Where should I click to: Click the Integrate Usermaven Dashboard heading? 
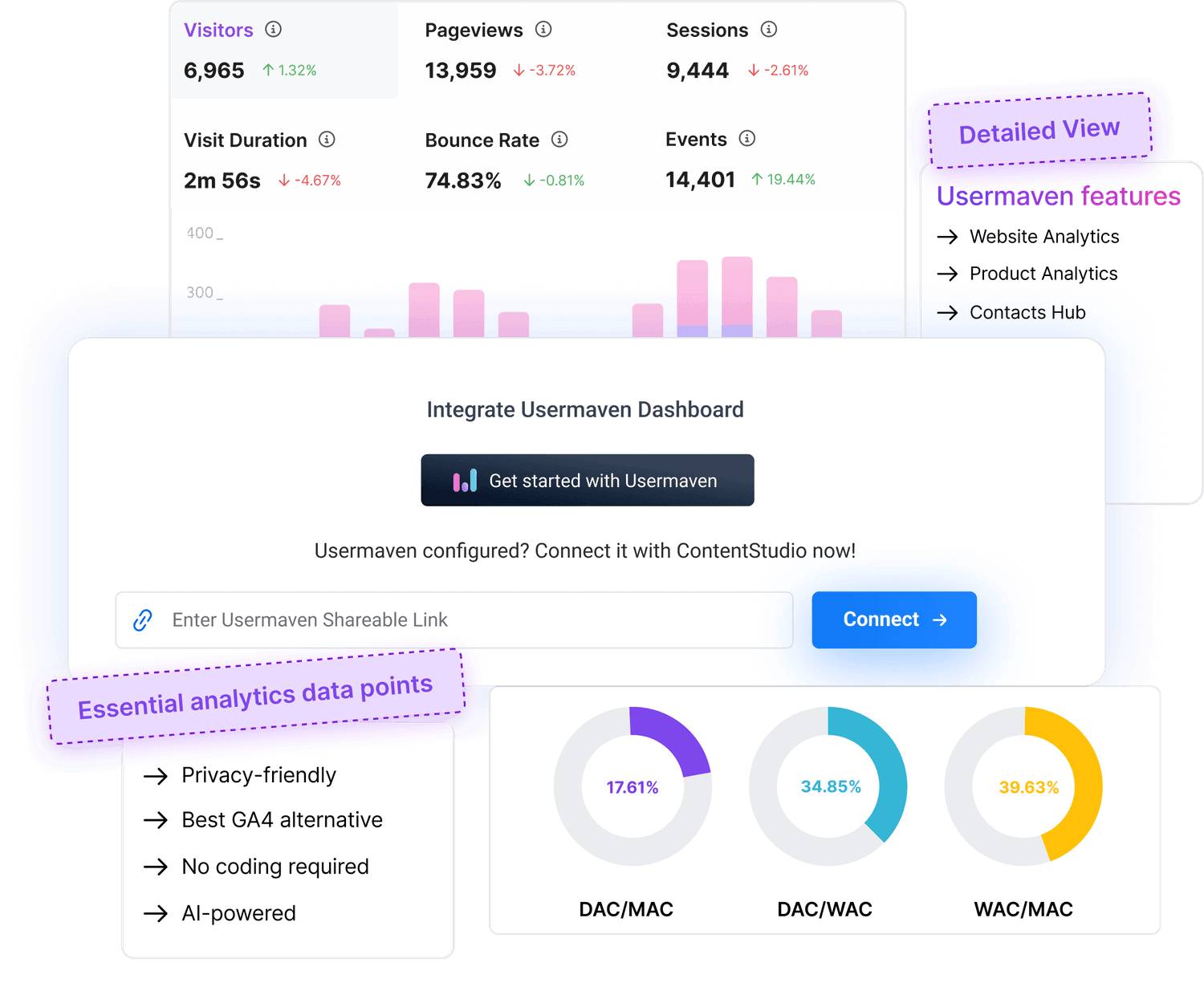[x=585, y=409]
